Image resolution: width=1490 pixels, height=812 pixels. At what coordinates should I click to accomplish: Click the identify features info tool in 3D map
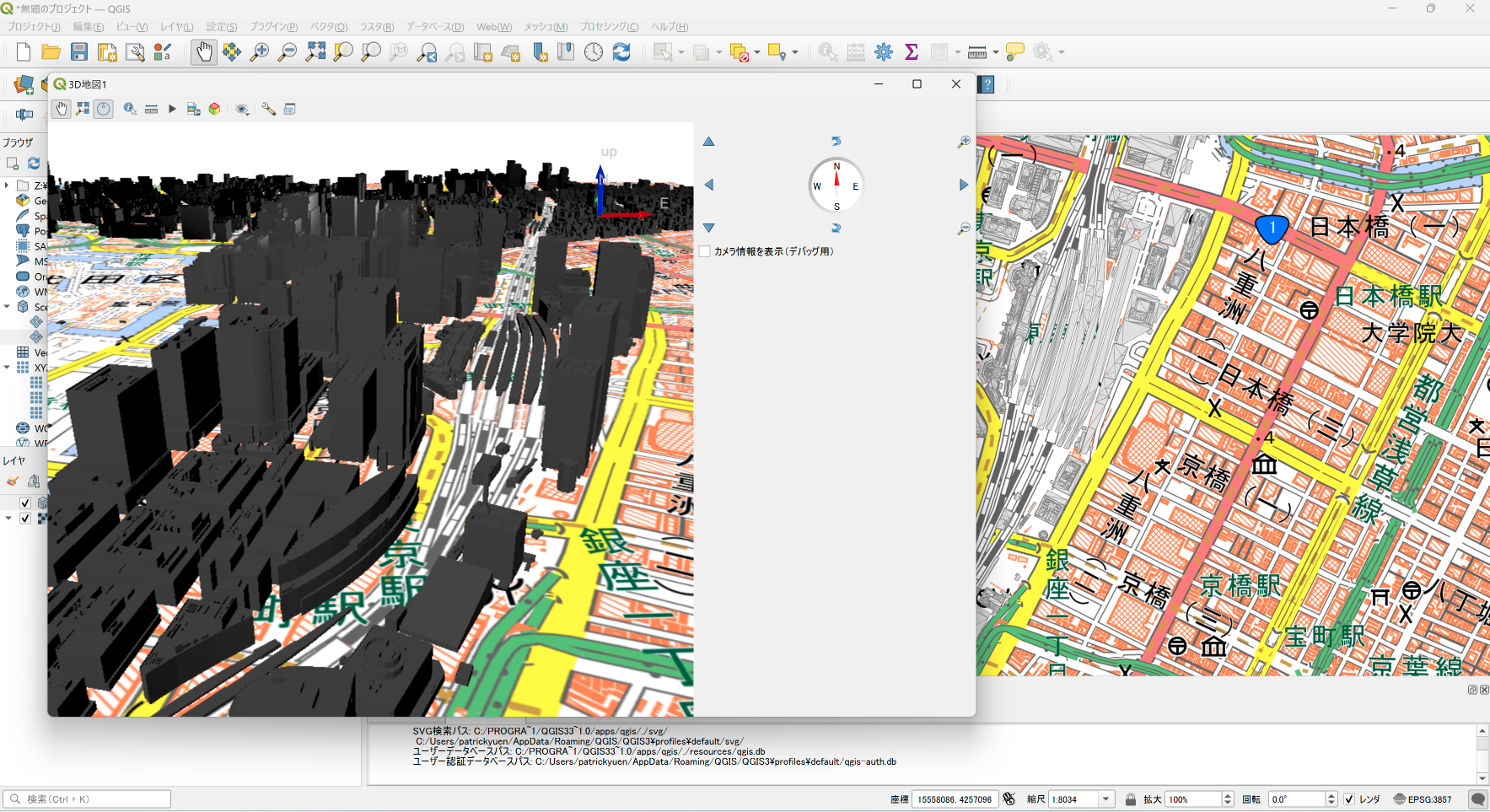128,108
